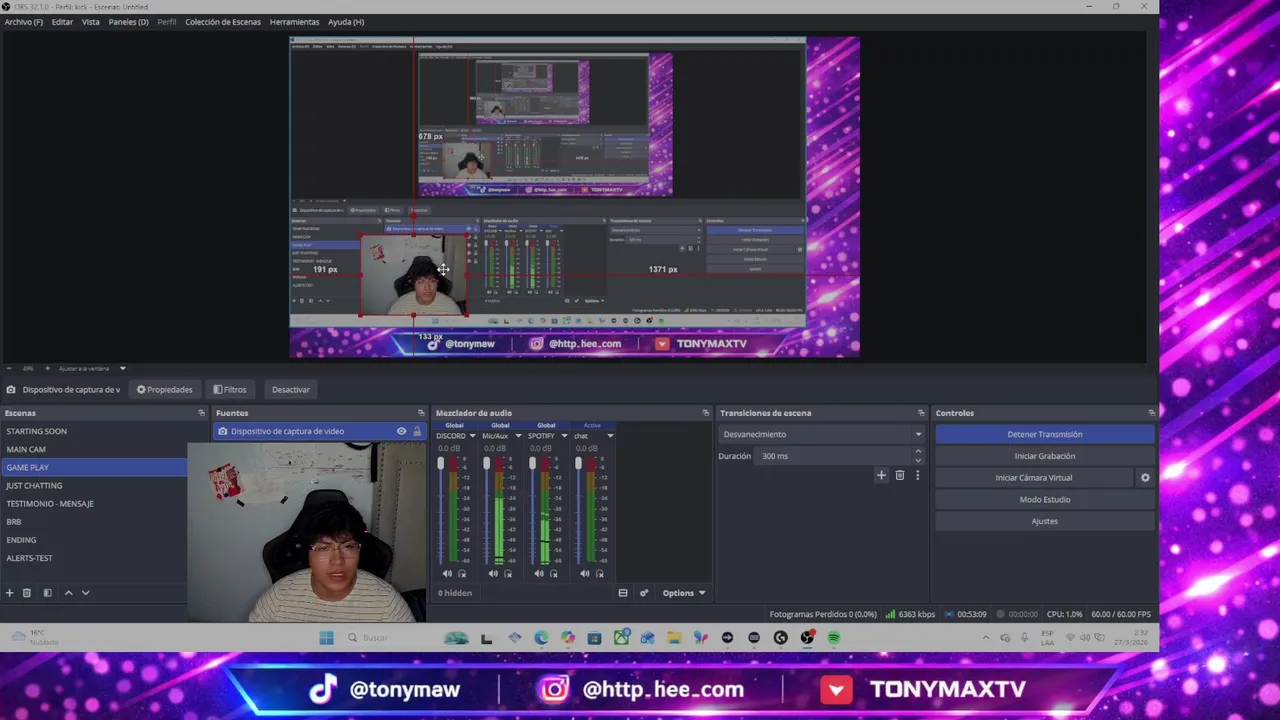Expand the chat channel dropdown arrow
This screenshot has height=720, width=1280.
610,436
